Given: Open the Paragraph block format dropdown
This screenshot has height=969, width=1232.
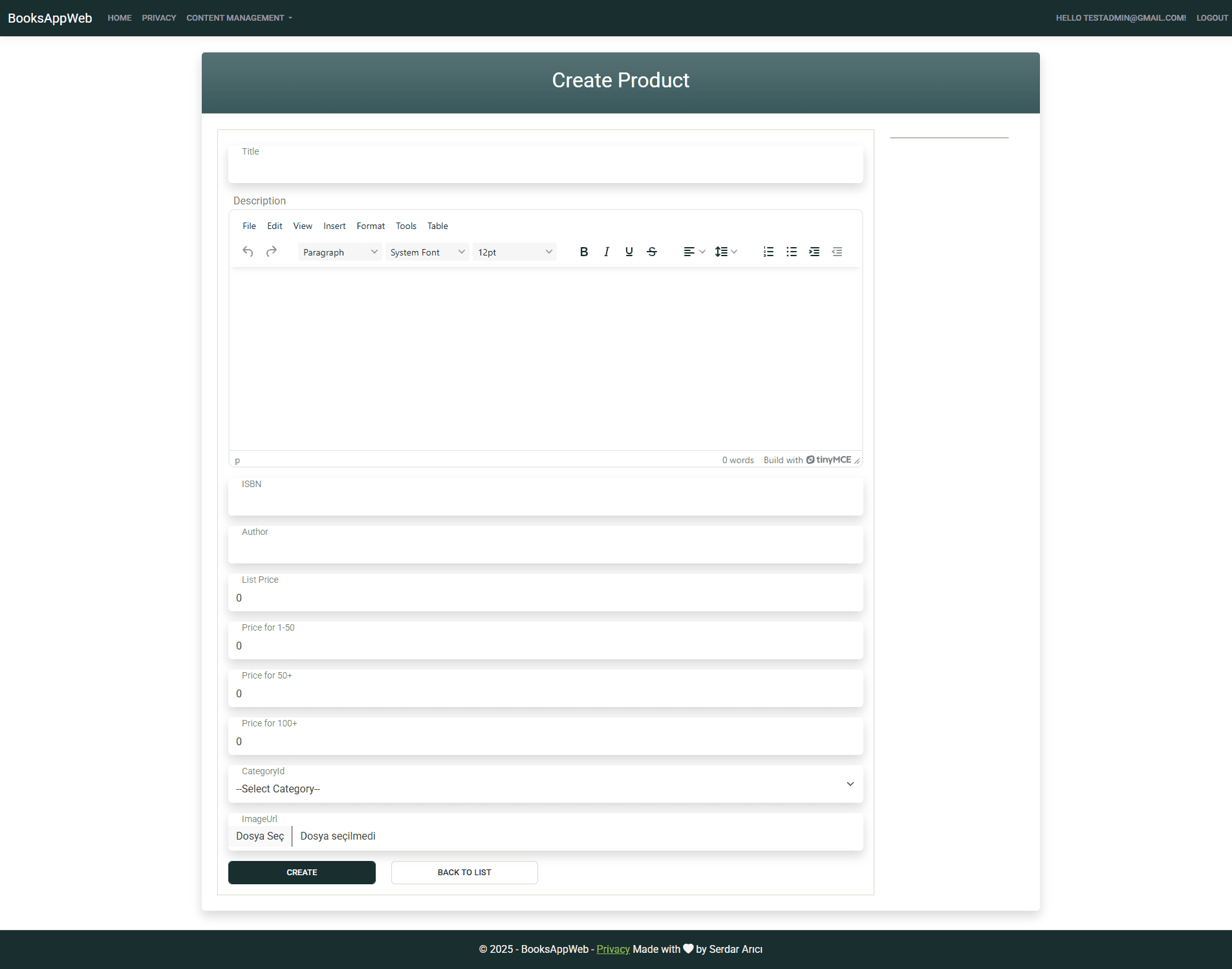Looking at the screenshot, I should pos(340,252).
